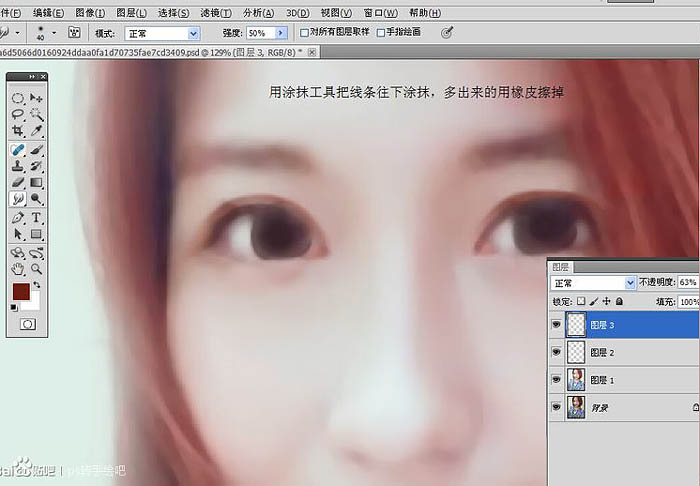This screenshot has height=486, width=700.
Task: Select the Gradient tool
Action: [36, 183]
